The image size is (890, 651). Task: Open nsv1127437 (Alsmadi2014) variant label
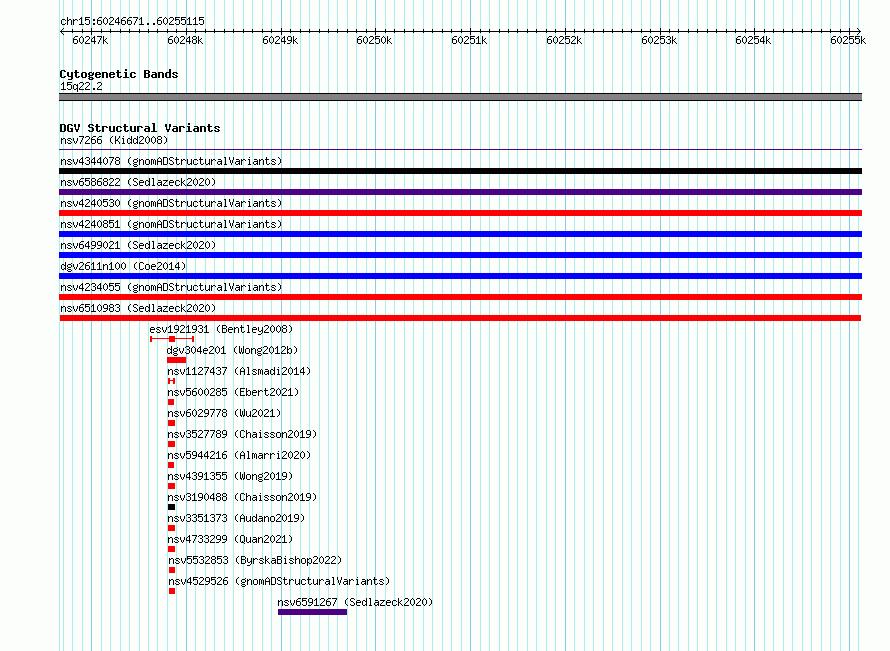pyautogui.click(x=239, y=371)
